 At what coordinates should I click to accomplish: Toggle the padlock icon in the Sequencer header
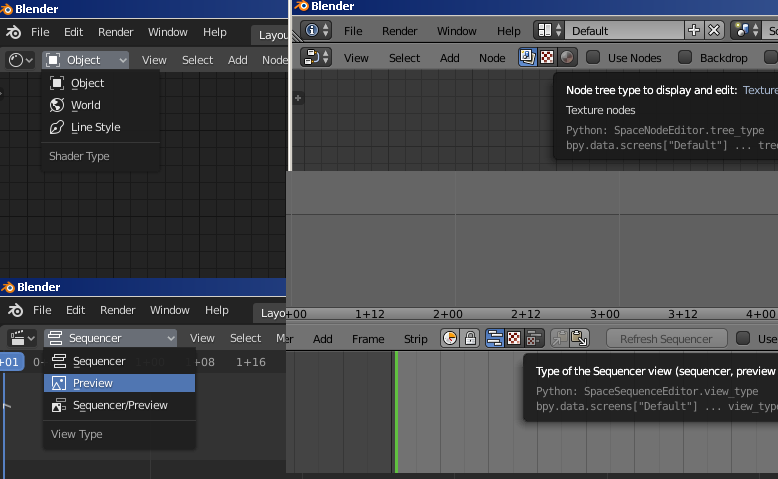coord(470,338)
